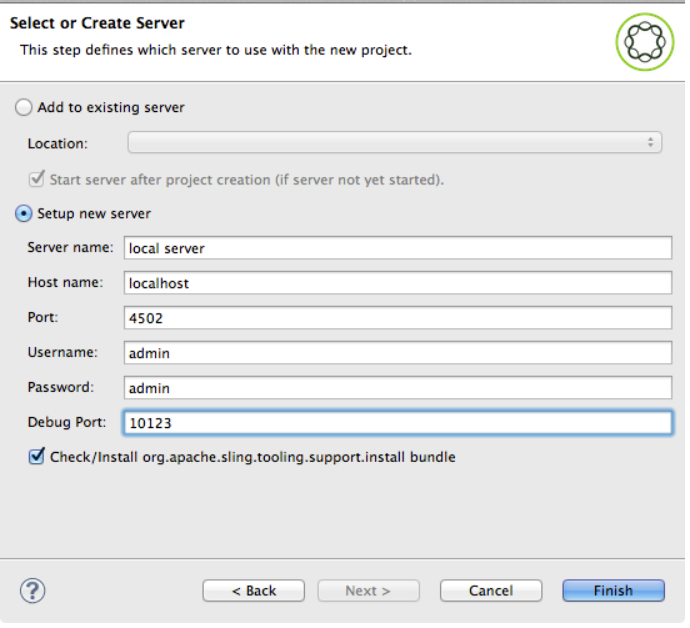The image size is (690, 628).
Task: Click the 'Location:' label
Action: (x=58, y=144)
